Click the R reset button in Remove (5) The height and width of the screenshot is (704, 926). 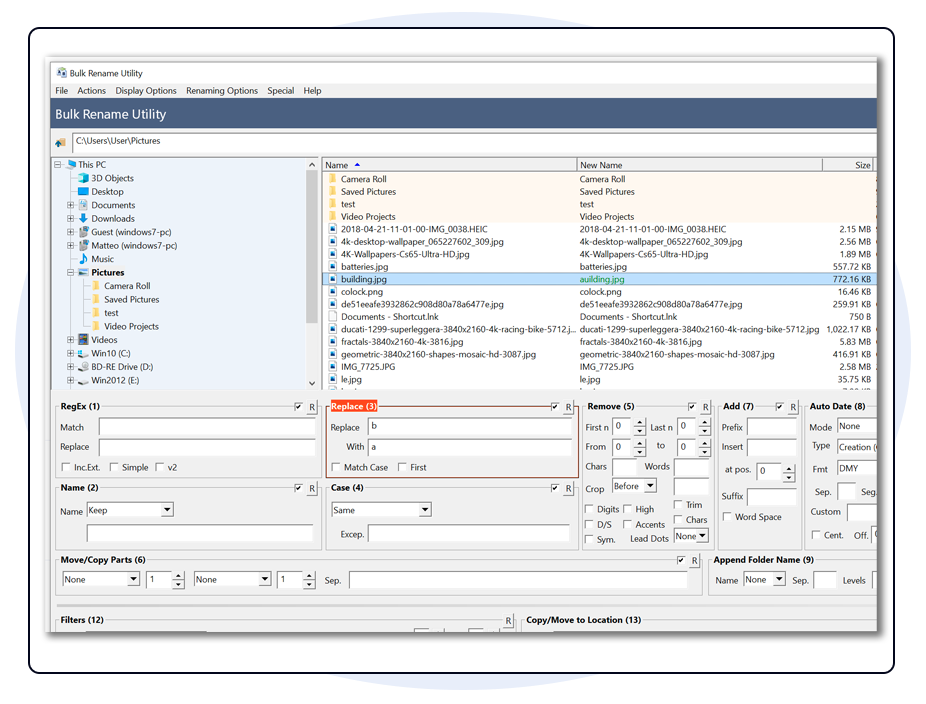705,407
